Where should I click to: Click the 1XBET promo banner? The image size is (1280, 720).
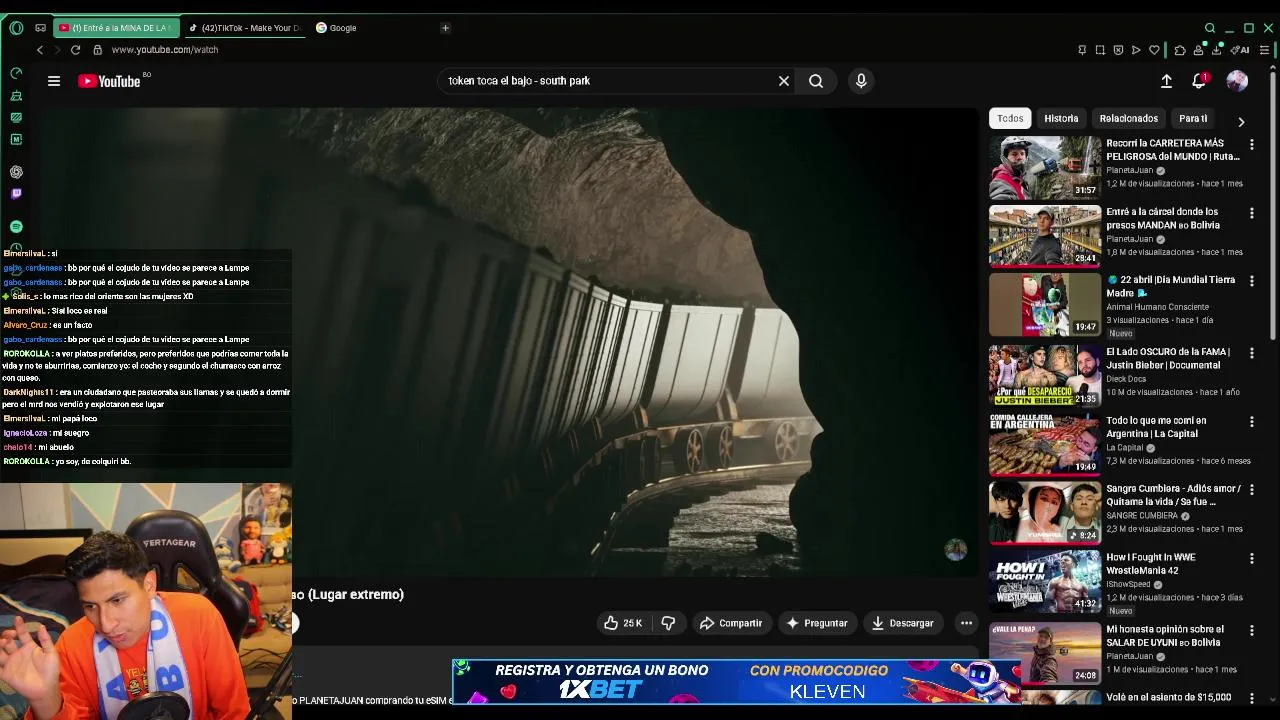[735, 682]
